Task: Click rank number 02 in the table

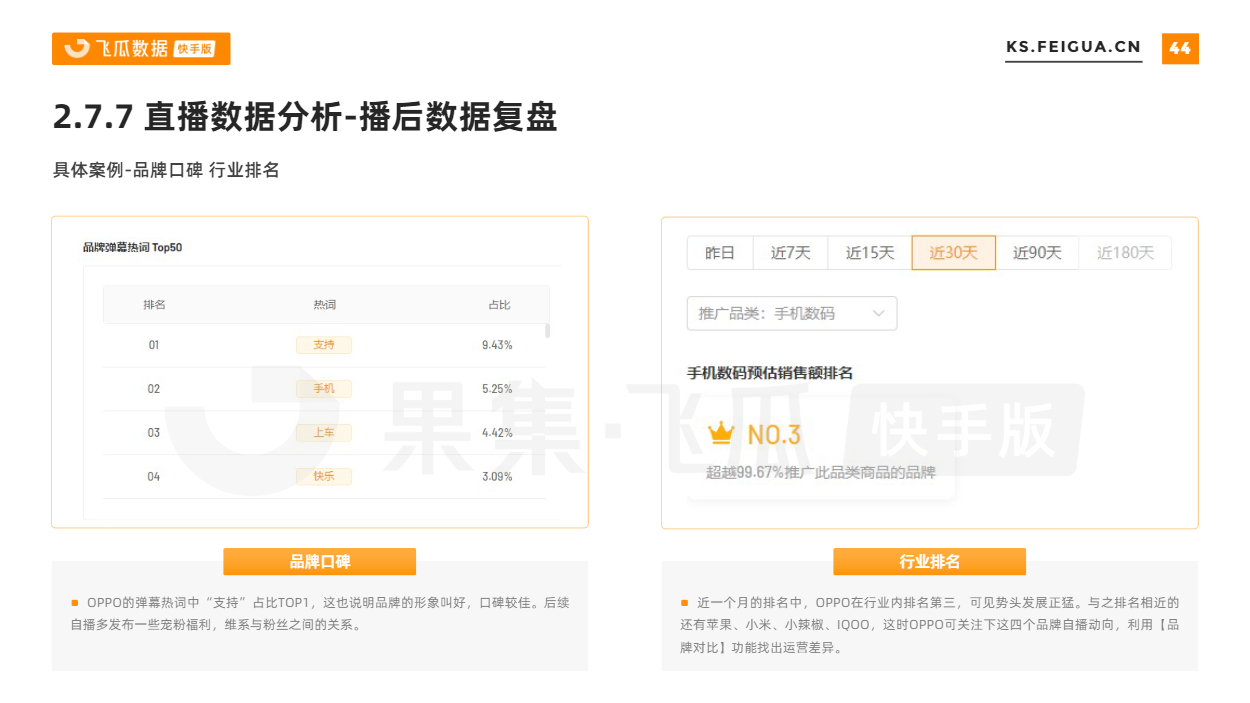Action: 154,389
